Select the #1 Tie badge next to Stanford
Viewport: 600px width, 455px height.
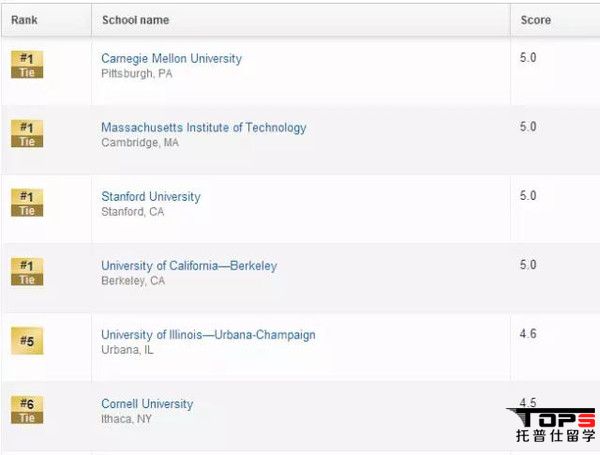(27, 203)
